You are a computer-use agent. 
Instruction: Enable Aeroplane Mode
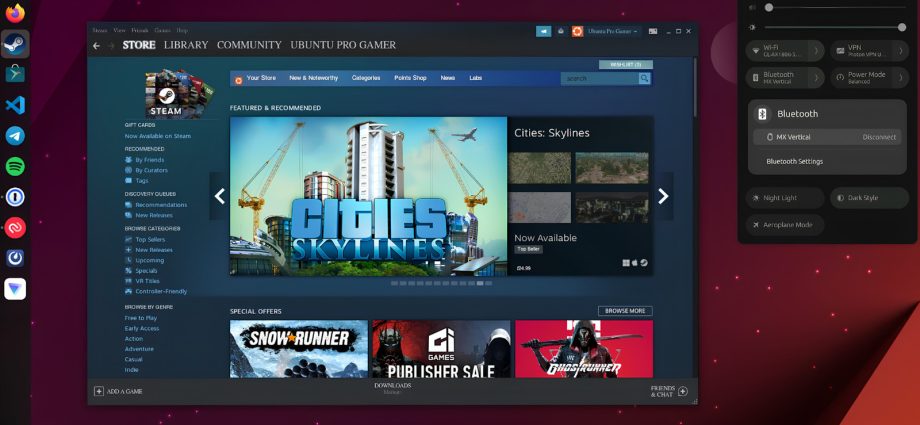click(785, 225)
